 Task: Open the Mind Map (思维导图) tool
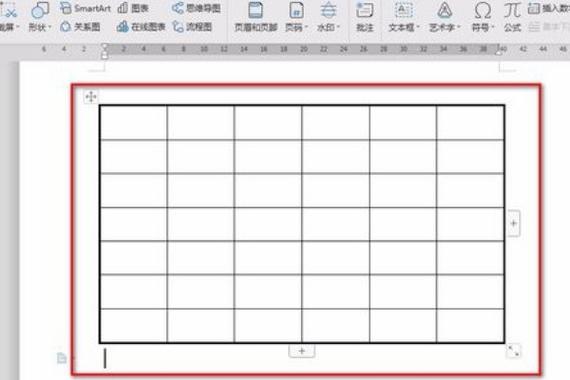pos(196,8)
